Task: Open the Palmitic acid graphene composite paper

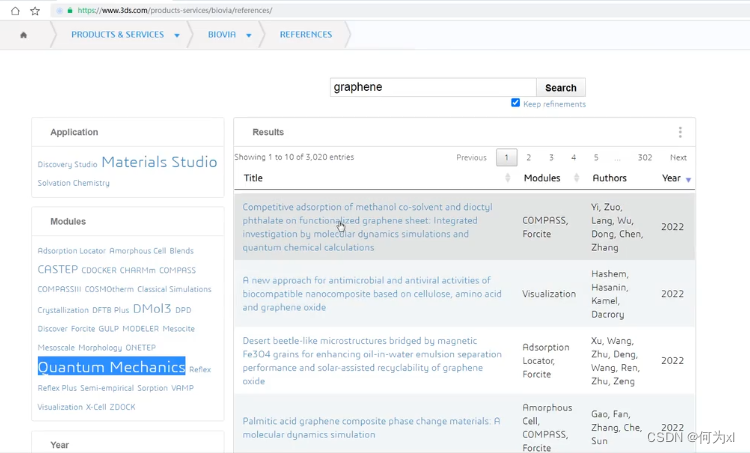Action: tap(371, 428)
